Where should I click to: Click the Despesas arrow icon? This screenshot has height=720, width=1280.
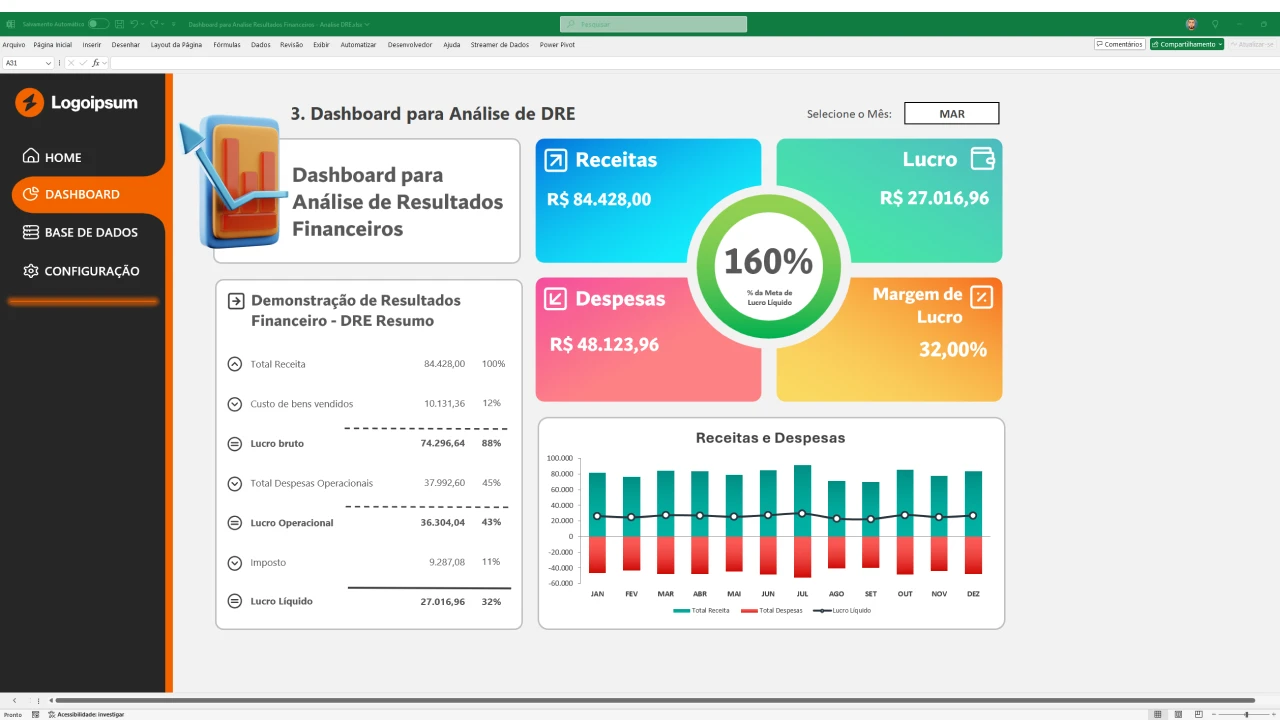(556, 298)
